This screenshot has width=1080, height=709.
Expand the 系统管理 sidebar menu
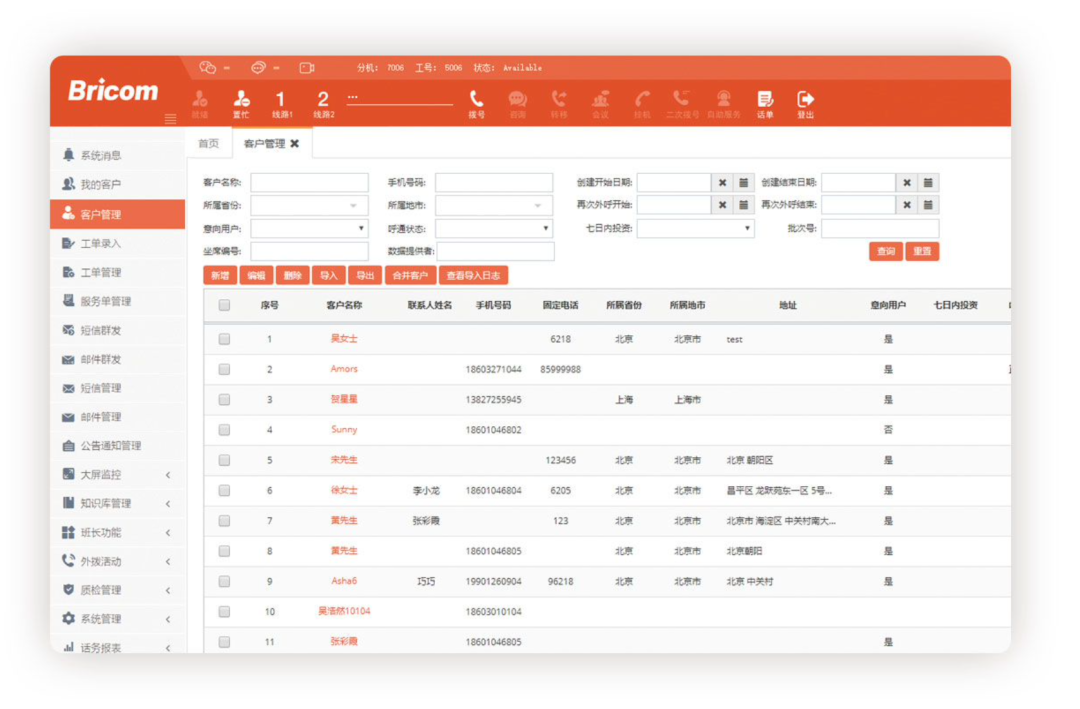(118, 619)
